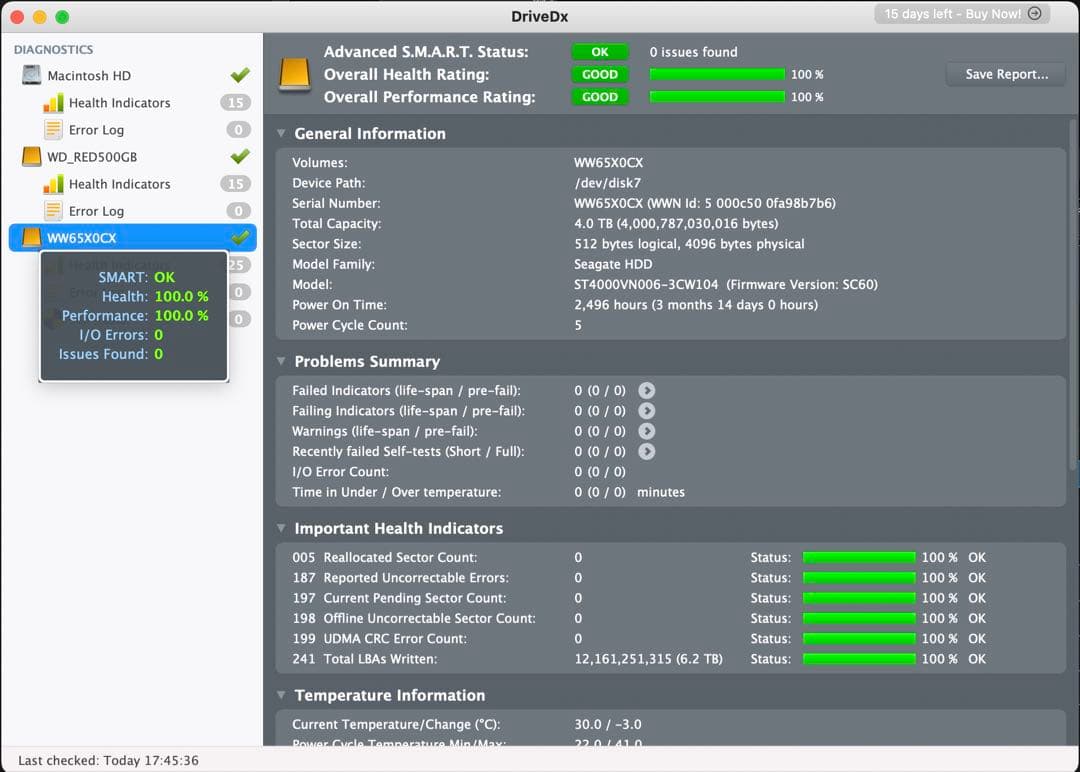Screen dimensions: 1080x772
Task: Click status bar for Reallocated Sector Count
Action: click(859, 557)
